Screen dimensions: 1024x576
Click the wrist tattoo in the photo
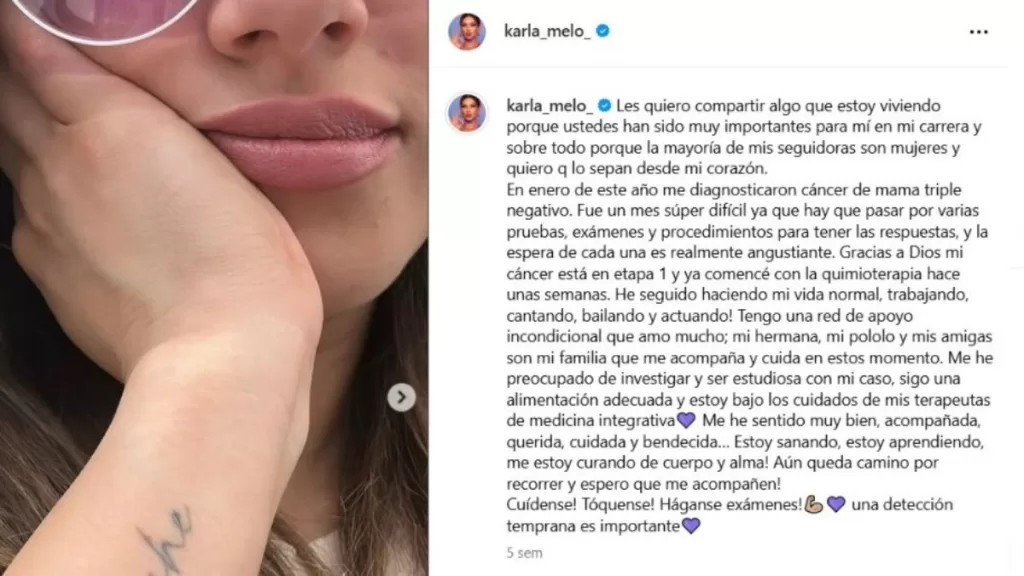165,539
